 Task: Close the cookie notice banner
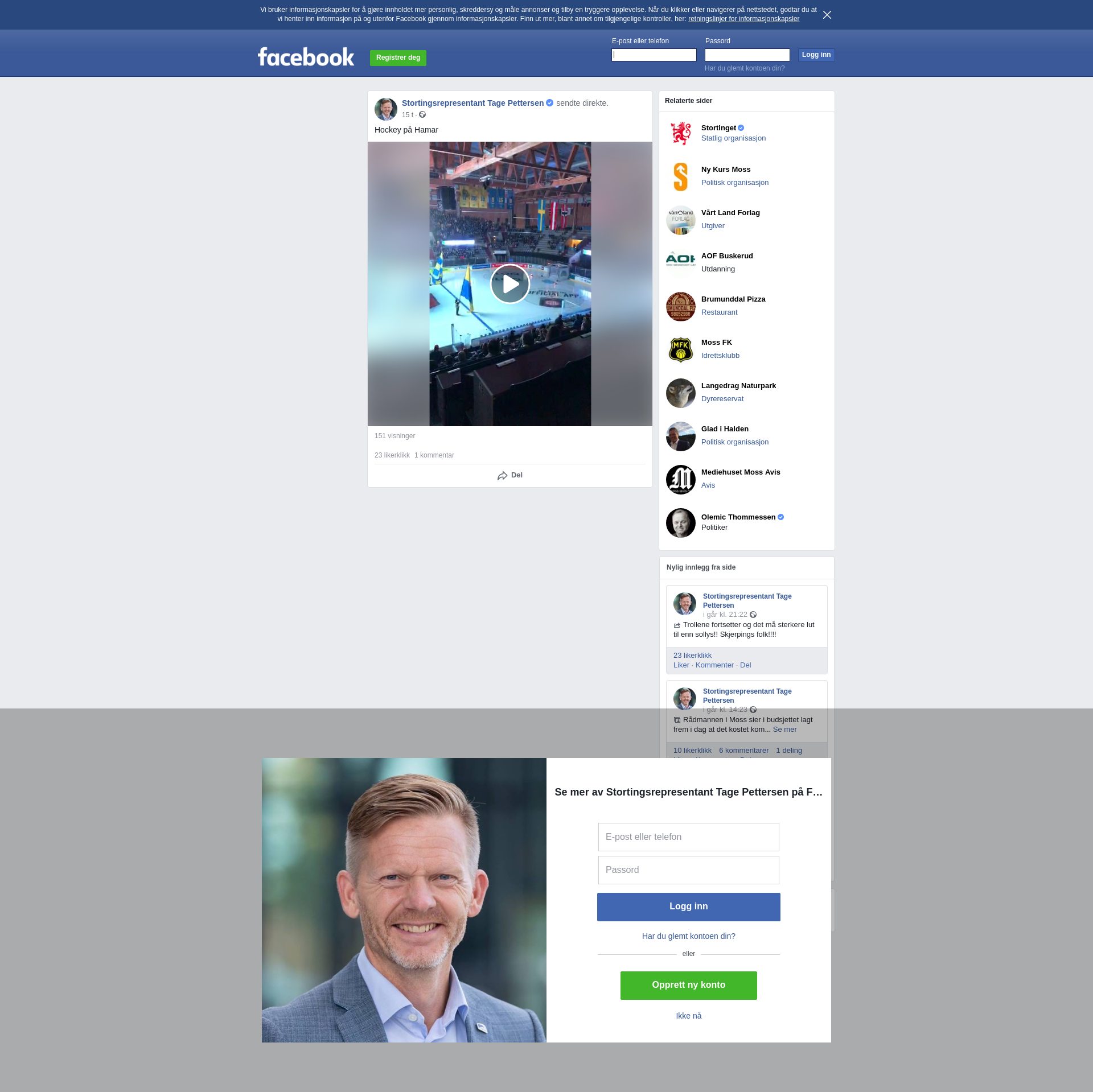(x=827, y=15)
